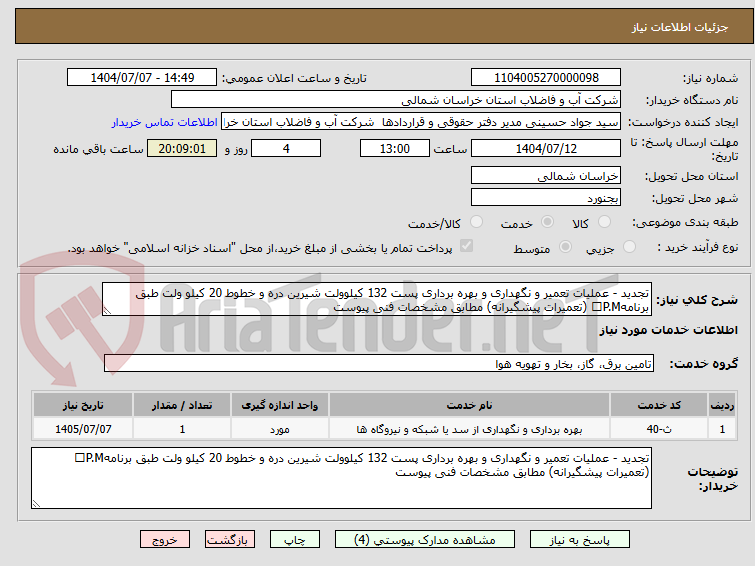The width and height of the screenshot is (755, 566).
Task: Click the ردیف column header
Action: click(x=722, y=405)
